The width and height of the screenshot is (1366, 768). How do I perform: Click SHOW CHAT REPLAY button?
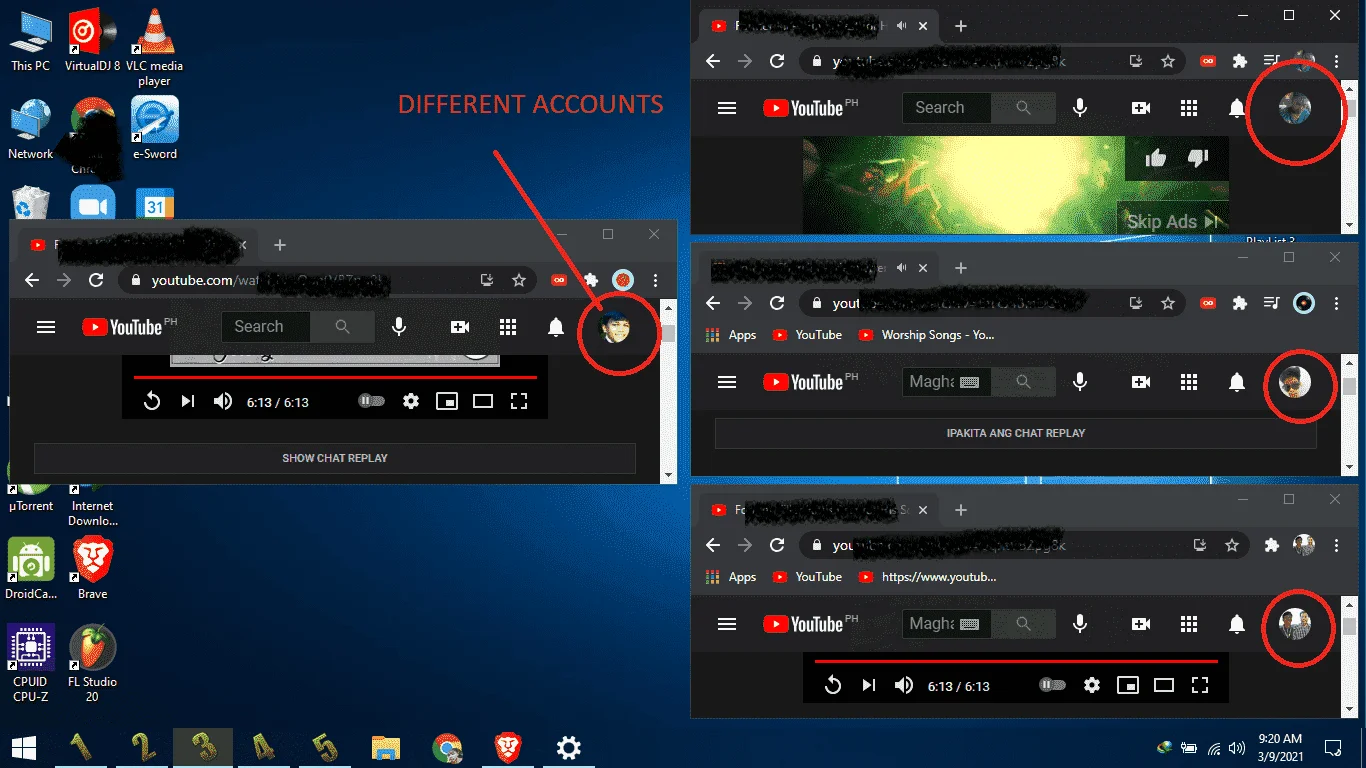[335, 458]
